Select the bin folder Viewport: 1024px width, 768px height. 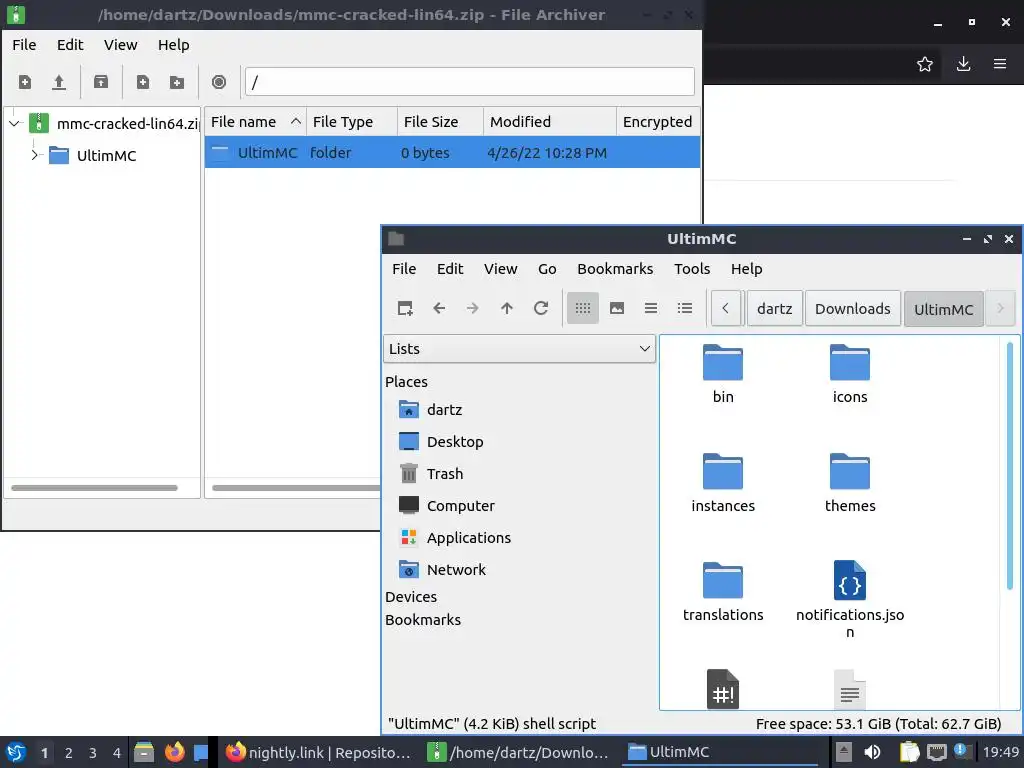[723, 374]
